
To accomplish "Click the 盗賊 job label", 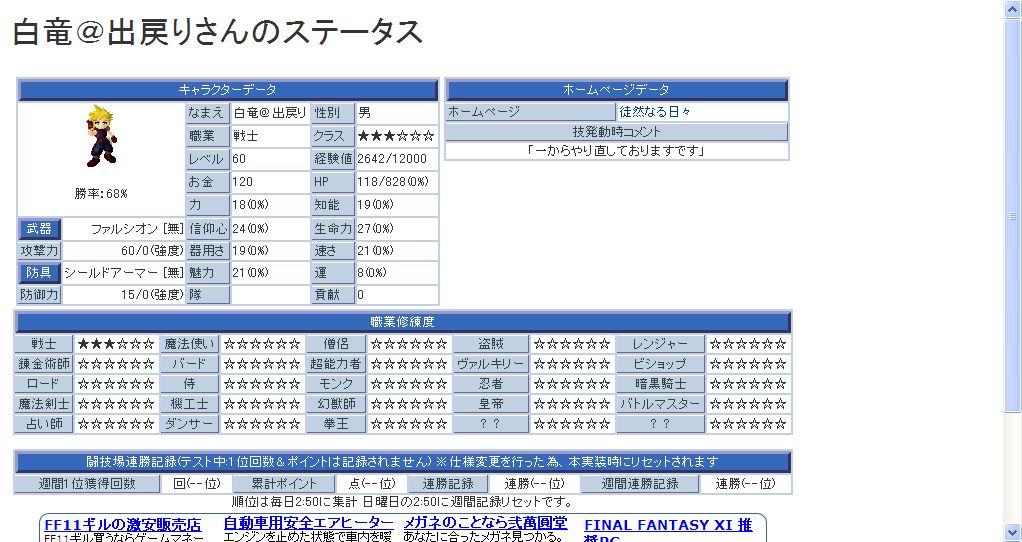I will pyautogui.click(x=491, y=343).
